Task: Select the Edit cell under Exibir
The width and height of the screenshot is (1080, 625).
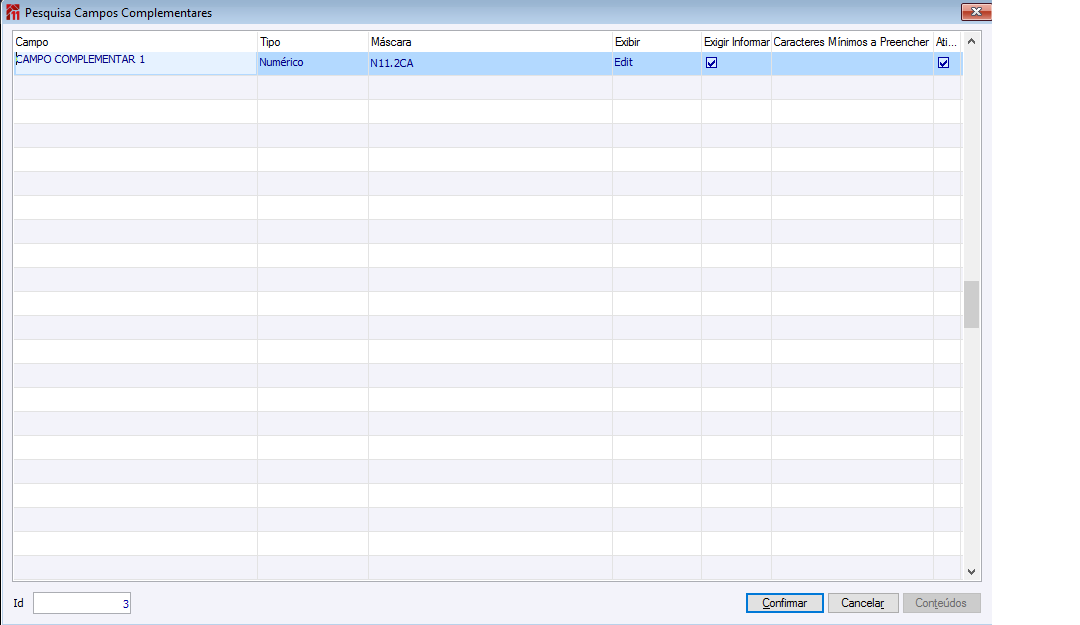Action: tap(657, 63)
